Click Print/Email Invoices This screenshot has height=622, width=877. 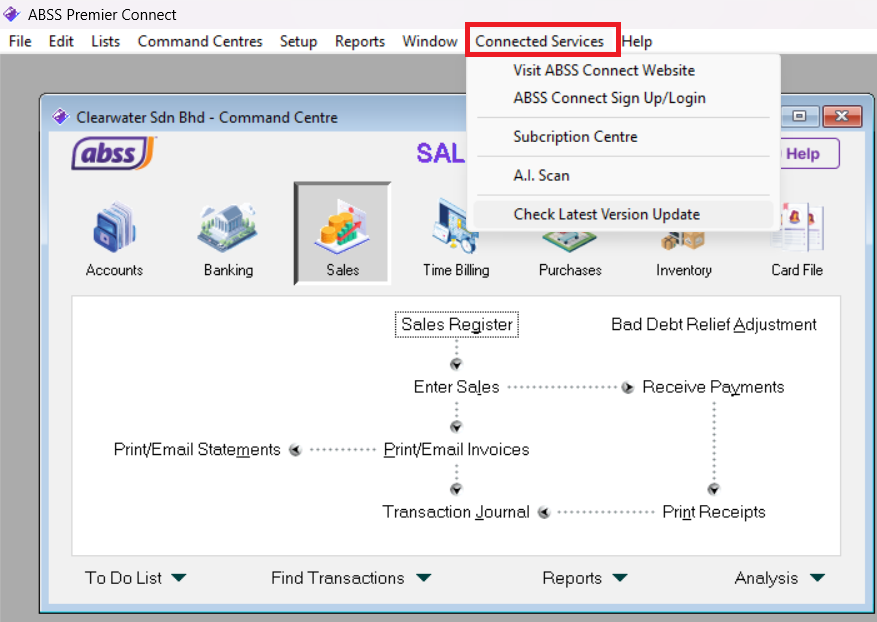pos(457,449)
